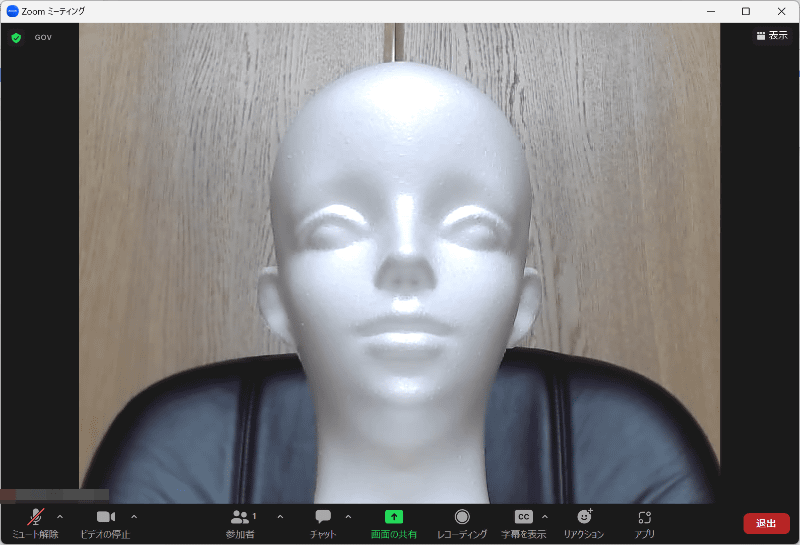The image size is (800, 545).
Task: Expand participants options arrow
Action: (x=280, y=517)
